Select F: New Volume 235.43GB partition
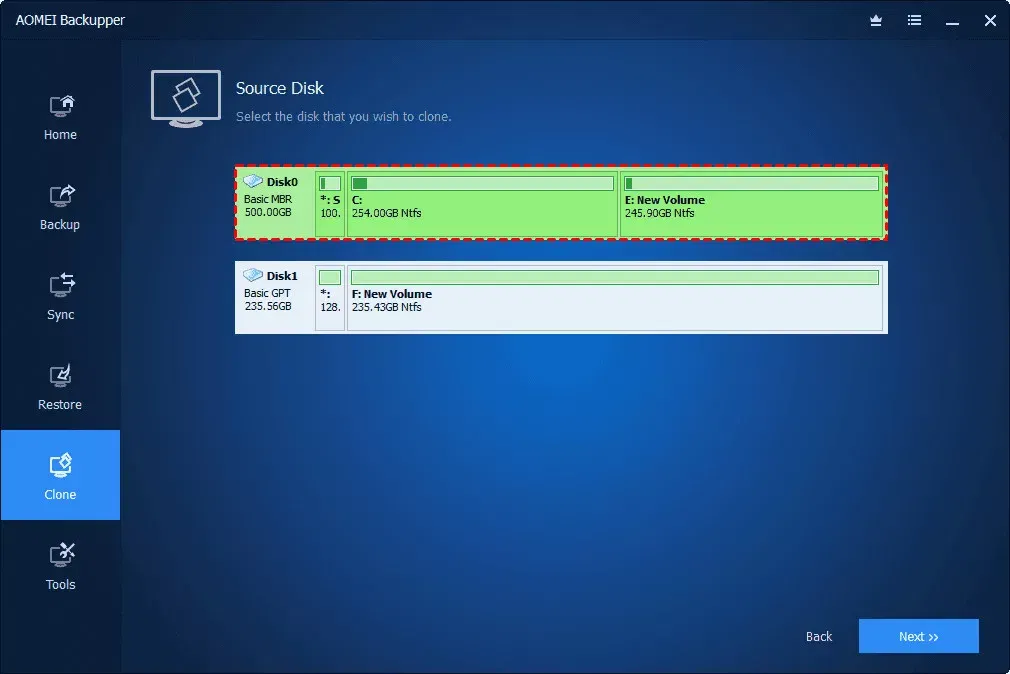 click(x=615, y=297)
